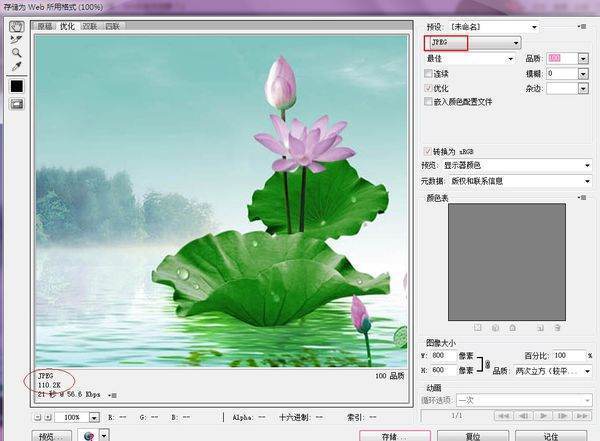Click the image width input field
Image resolution: width=600 pixels, height=441 pixels.
coord(442,355)
